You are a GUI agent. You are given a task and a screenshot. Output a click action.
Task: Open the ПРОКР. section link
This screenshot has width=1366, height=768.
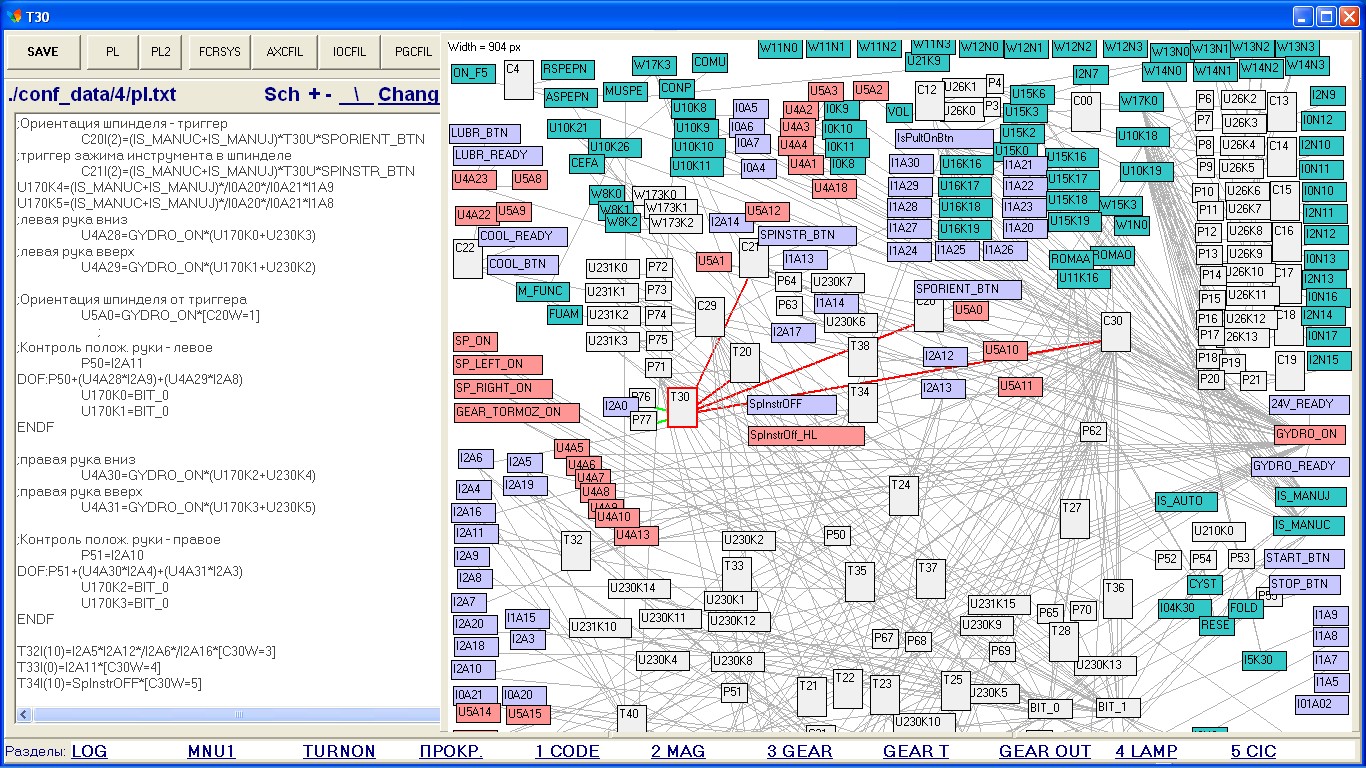[451, 751]
